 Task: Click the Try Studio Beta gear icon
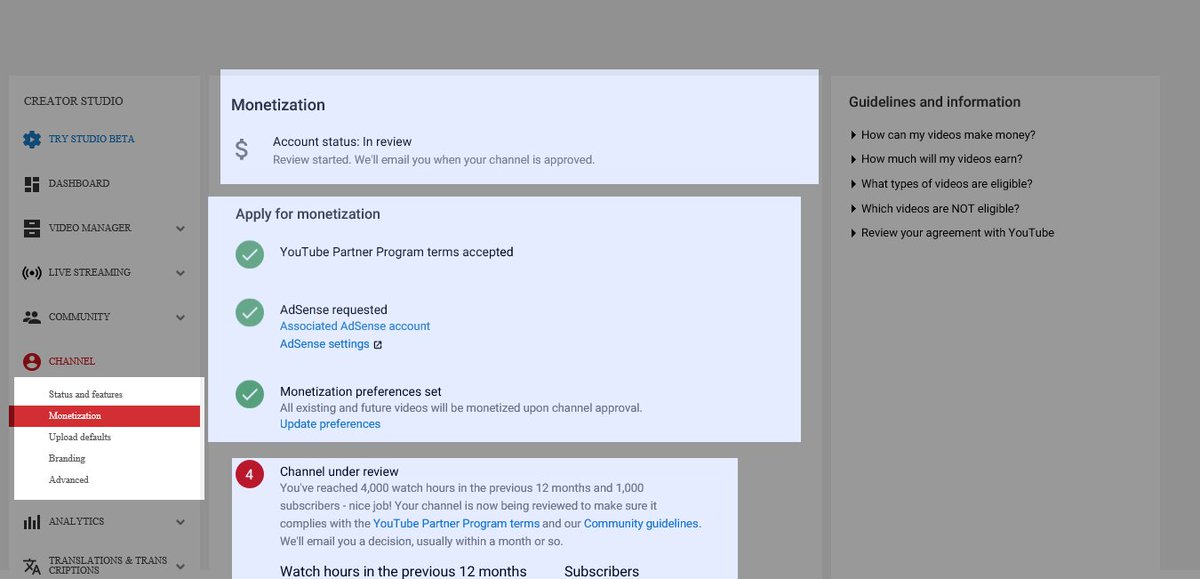(x=32, y=139)
